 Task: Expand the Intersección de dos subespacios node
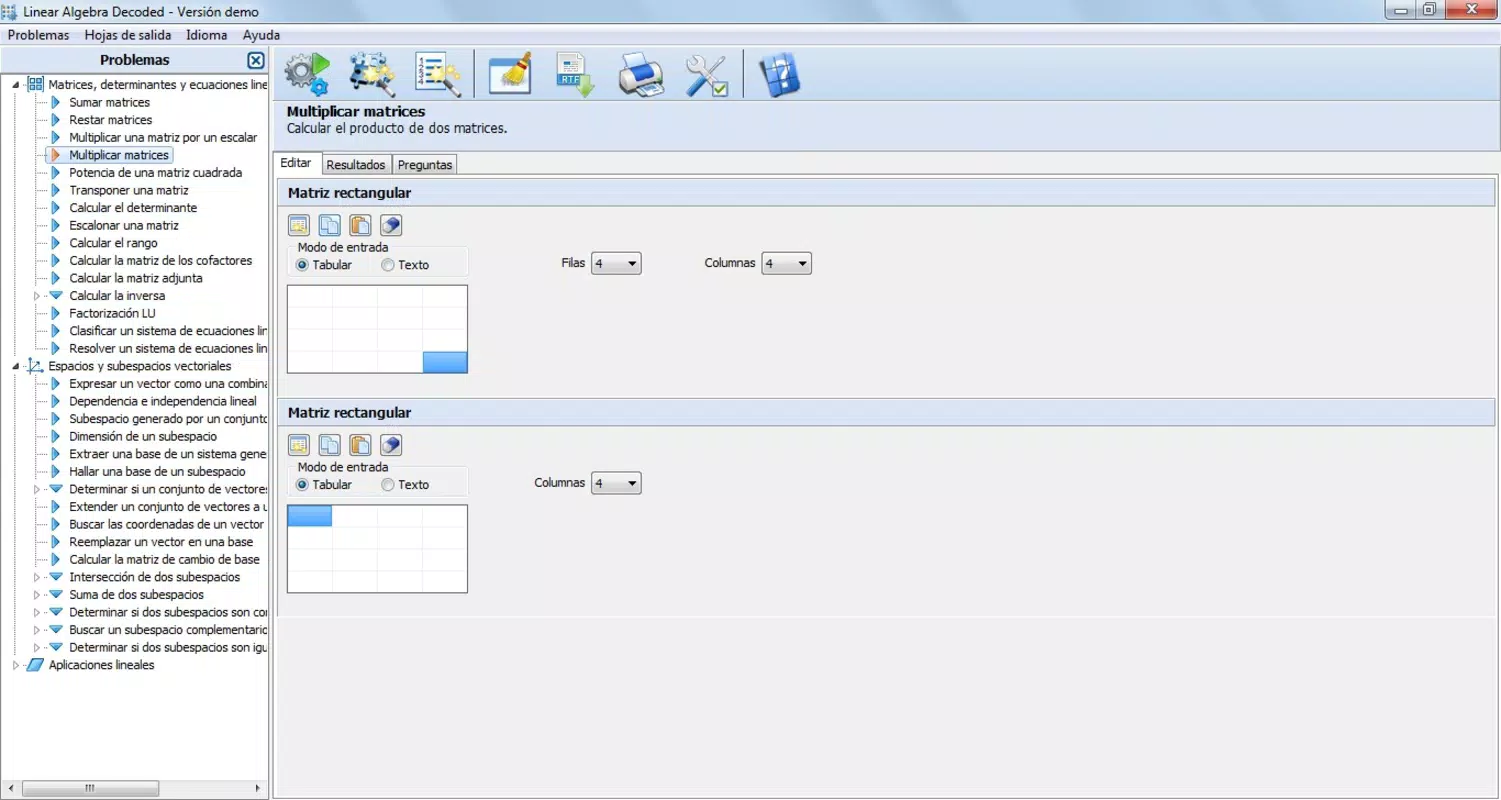[37, 577]
